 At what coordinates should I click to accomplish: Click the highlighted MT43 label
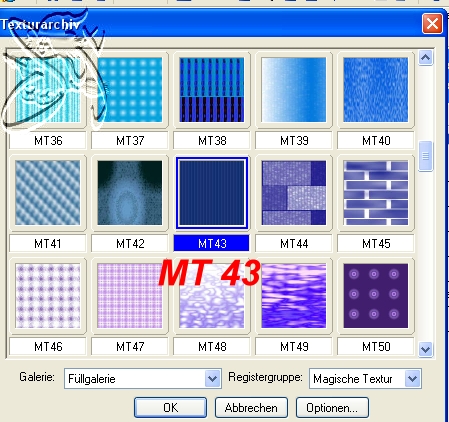click(212, 243)
